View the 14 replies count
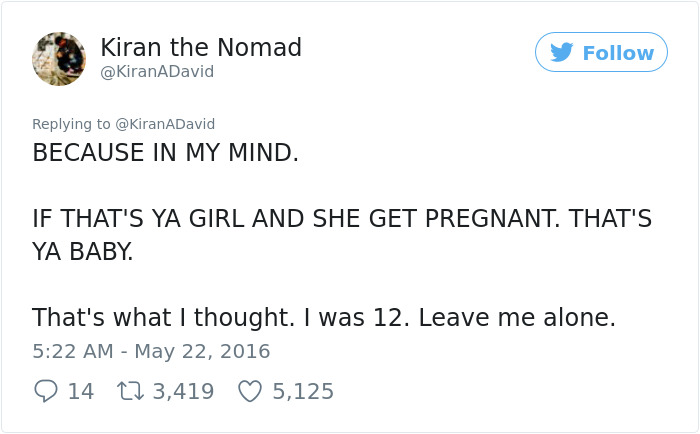This screenshot has width=700, height=434. (x=81, y=391)
